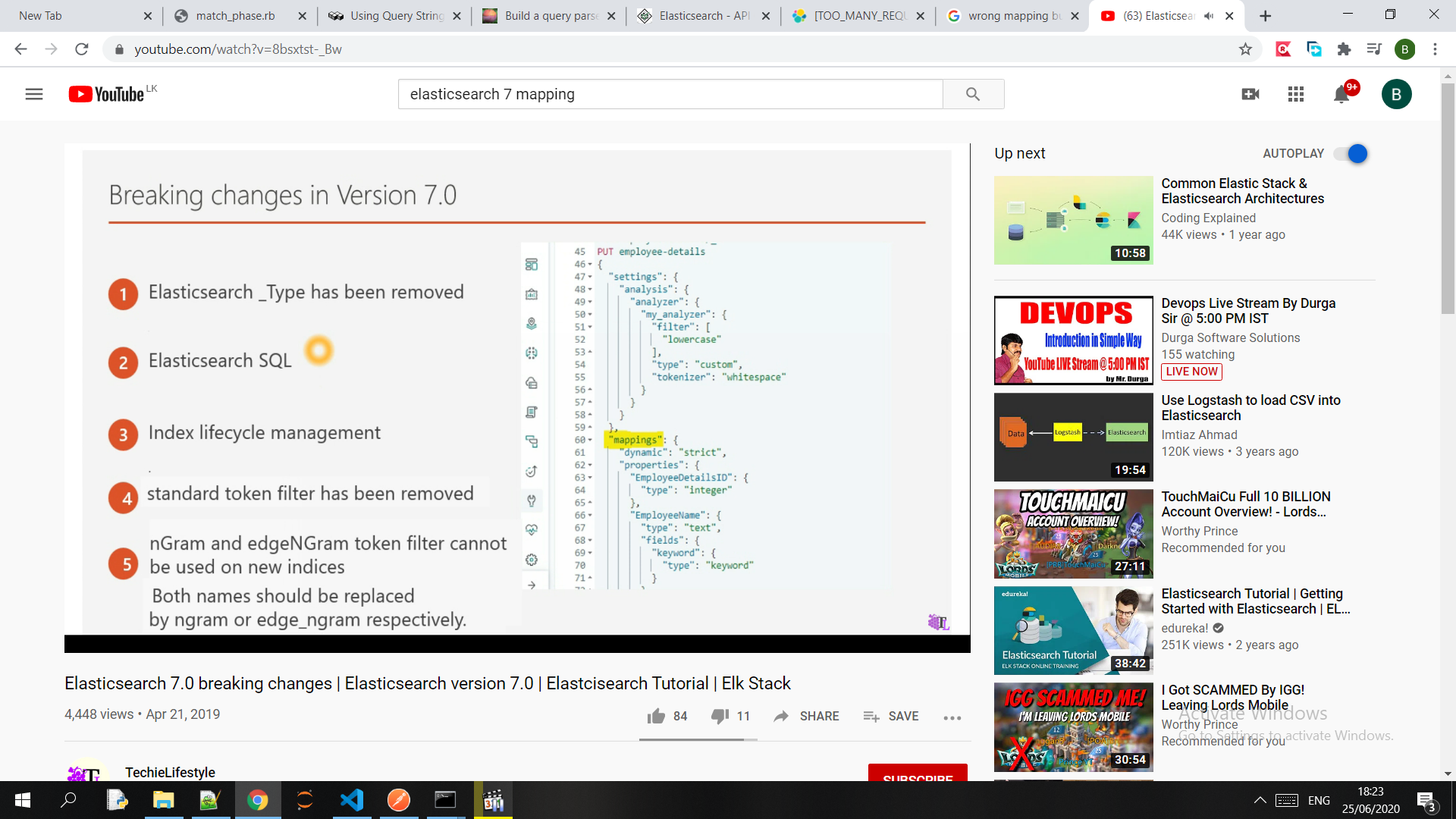Click the ENG language indicator

point(1319,800)
